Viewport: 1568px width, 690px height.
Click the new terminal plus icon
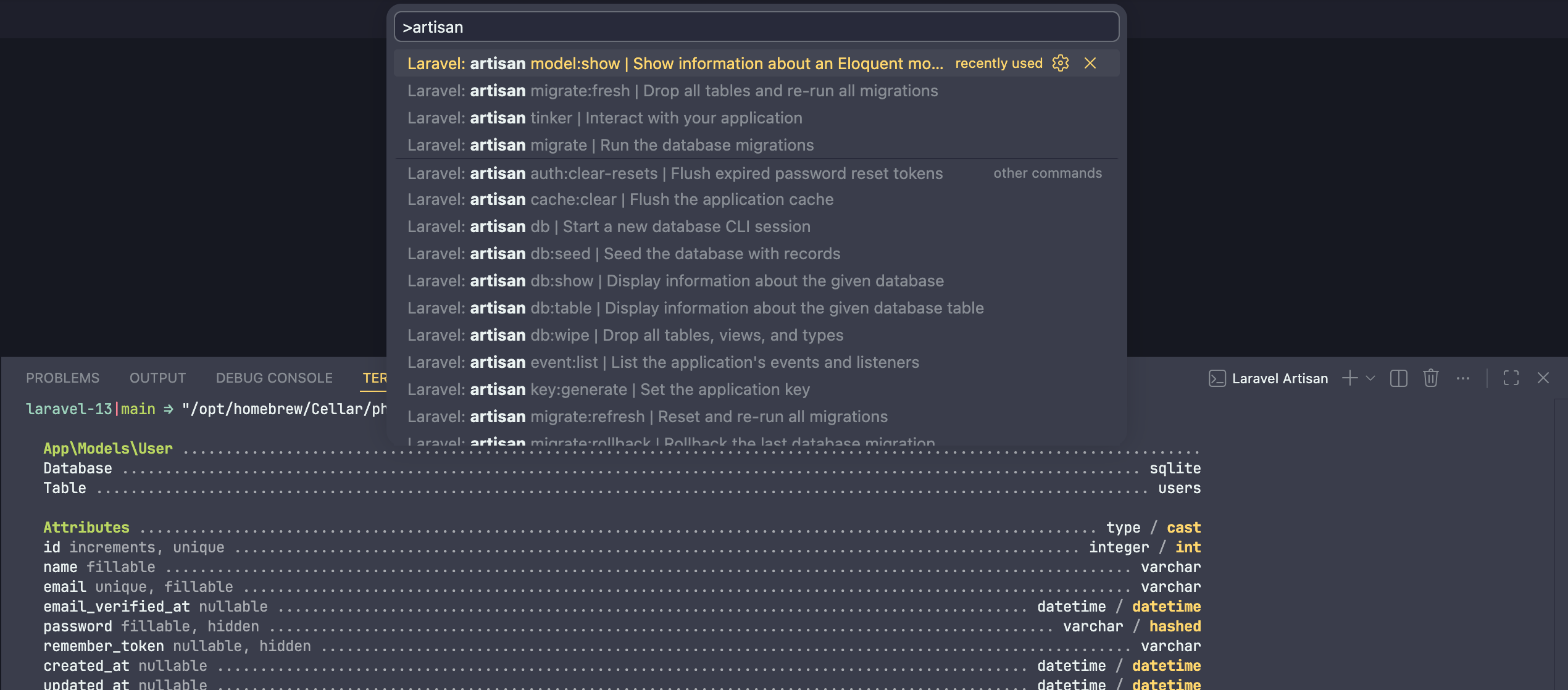(x=1349, y=378)
